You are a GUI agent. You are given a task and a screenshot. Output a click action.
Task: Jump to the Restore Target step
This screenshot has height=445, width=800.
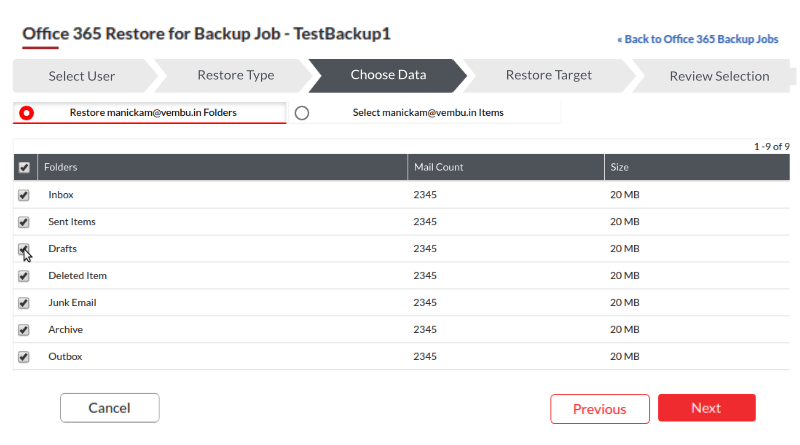pyautogui.click(x=548, y=76)
